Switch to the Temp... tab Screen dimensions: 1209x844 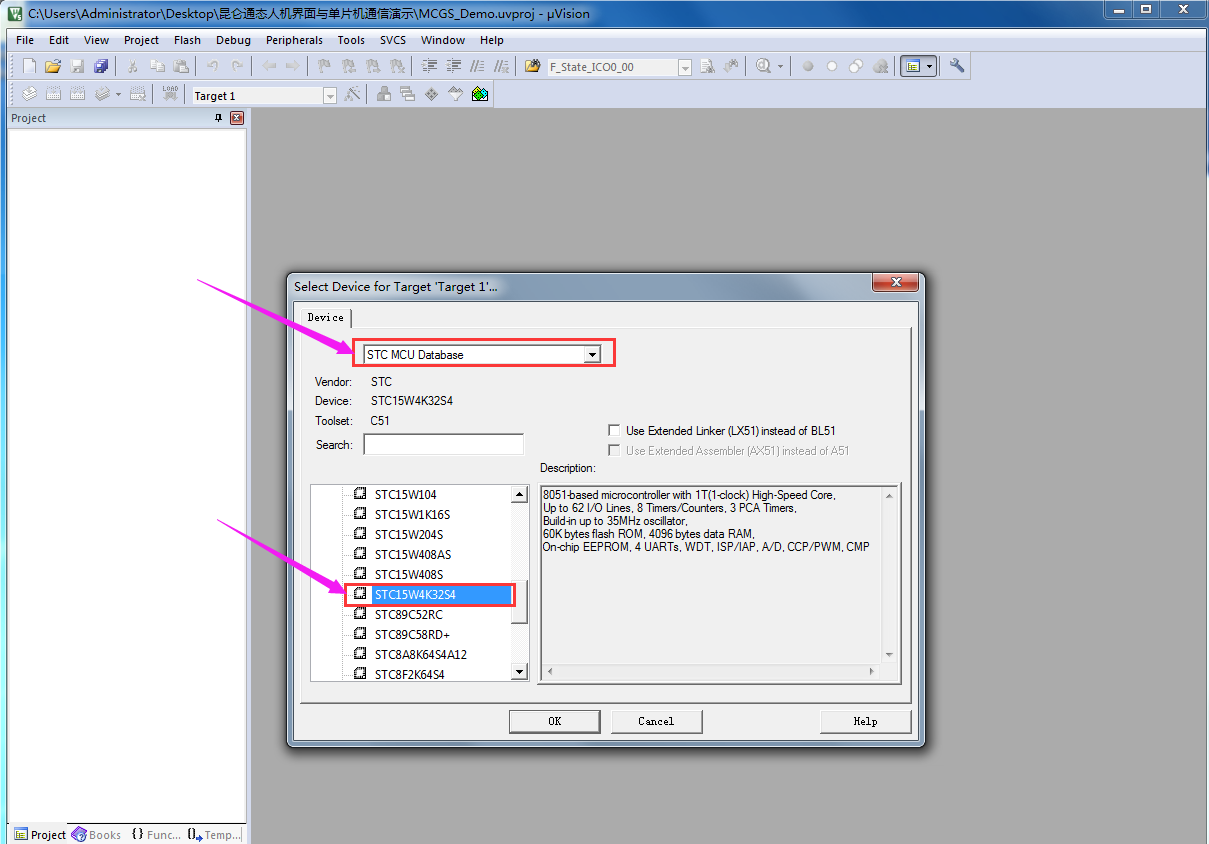(x=213, y=834)
